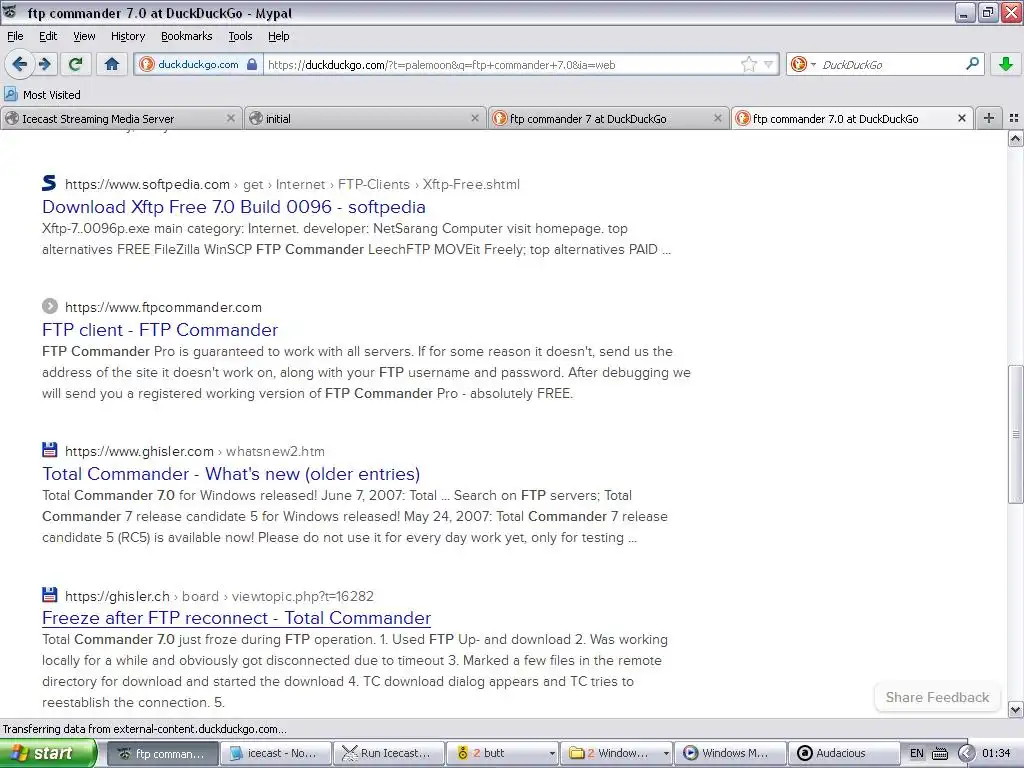Viewport: 1024px width, 768px height.
Task: Open the File menu
Action: (15, 36)
